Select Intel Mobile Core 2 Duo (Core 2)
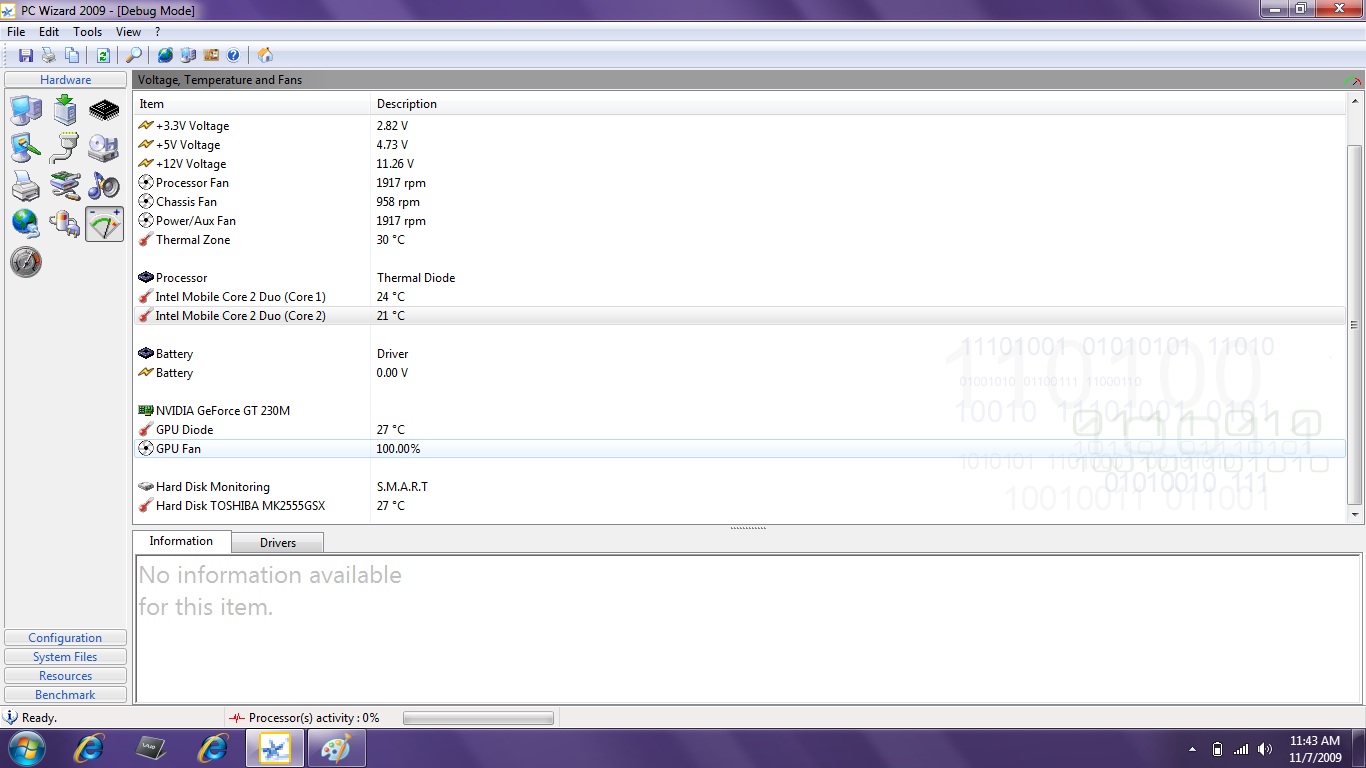This screenshot has width=1366, height=768. [740, 316]
